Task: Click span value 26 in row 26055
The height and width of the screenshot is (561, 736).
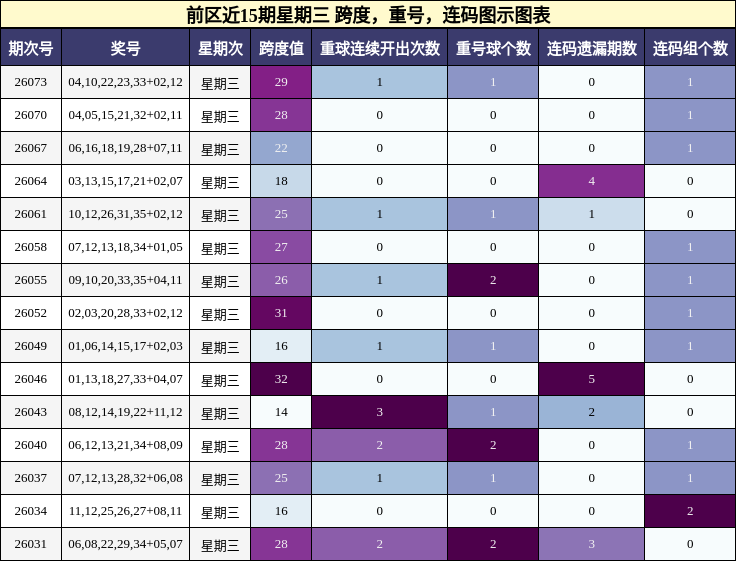Action: tap(281, 280)
